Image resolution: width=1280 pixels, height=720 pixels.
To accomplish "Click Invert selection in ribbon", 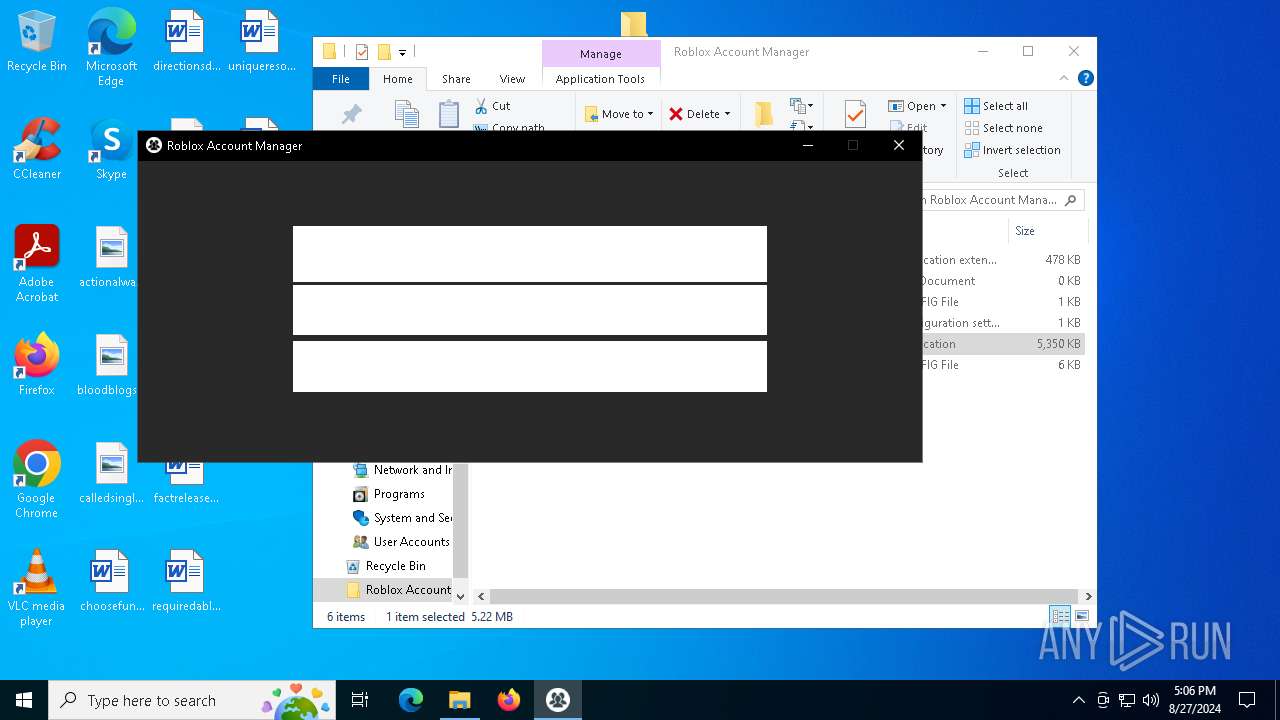I will 1012,150.
